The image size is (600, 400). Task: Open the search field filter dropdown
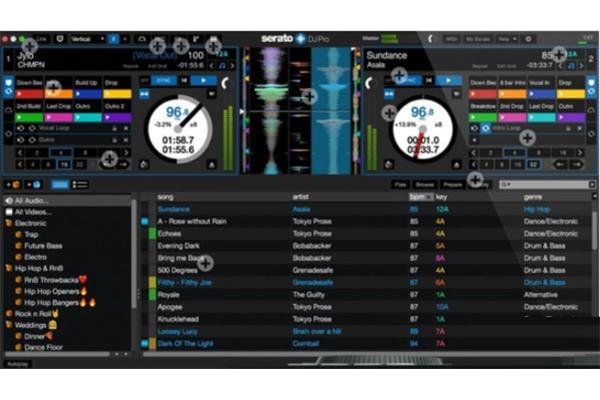point(506,184)
